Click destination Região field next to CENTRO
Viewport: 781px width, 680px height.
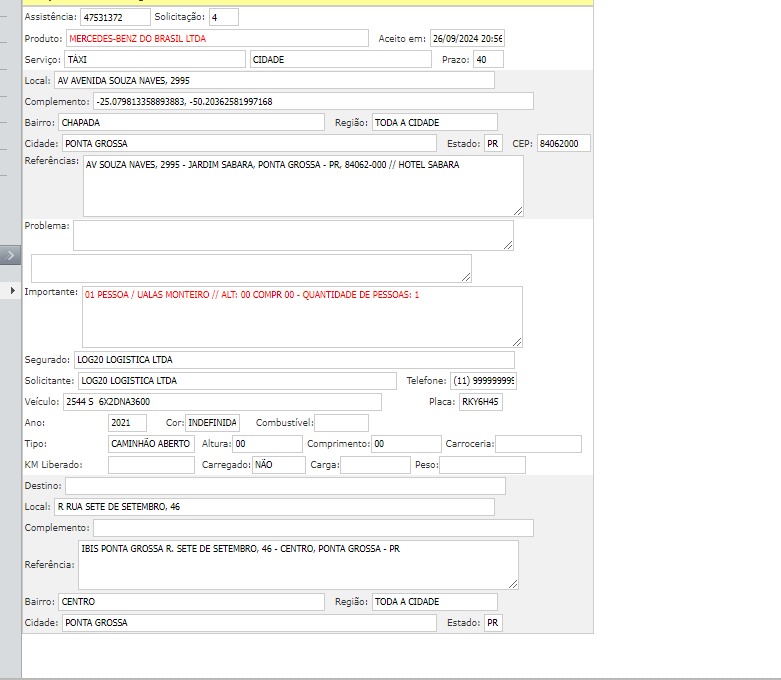coord(434,601)
